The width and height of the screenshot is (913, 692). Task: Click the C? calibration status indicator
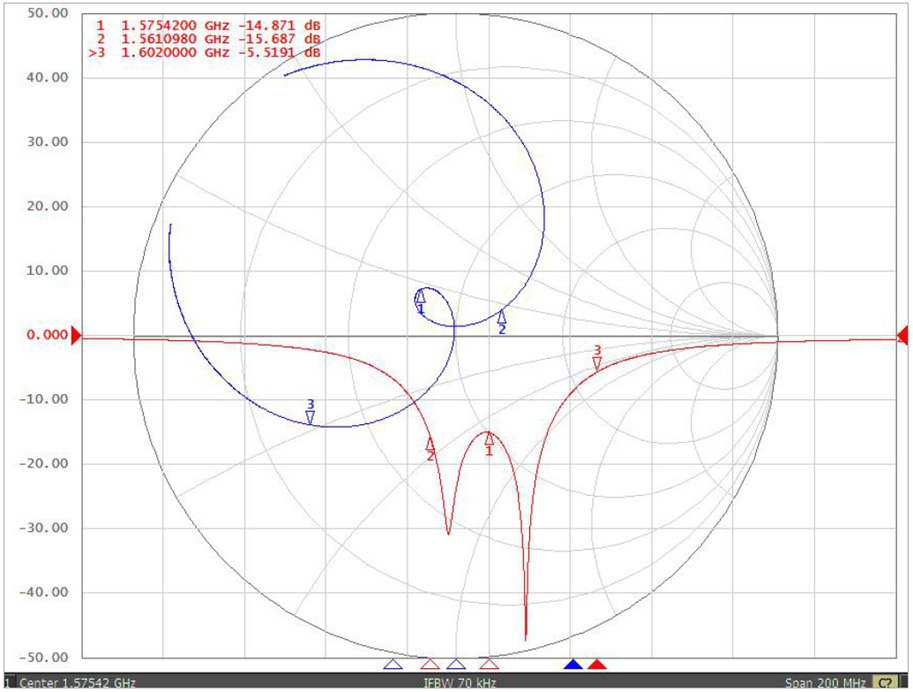886,683
